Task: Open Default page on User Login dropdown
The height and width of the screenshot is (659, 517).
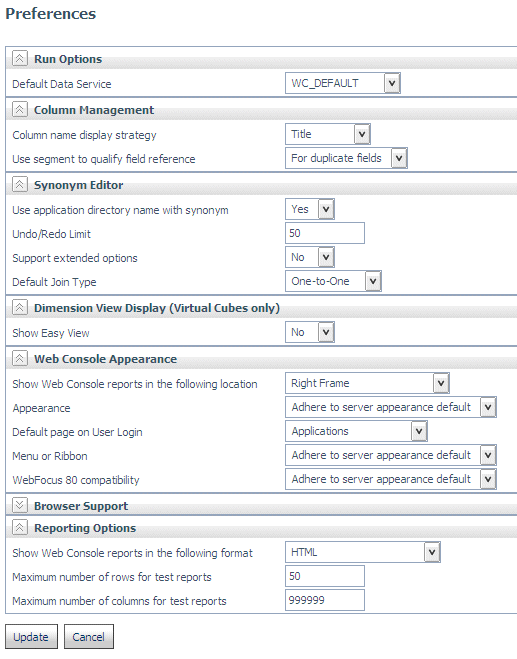Action: pyautogui.click(x=356, y=431)
